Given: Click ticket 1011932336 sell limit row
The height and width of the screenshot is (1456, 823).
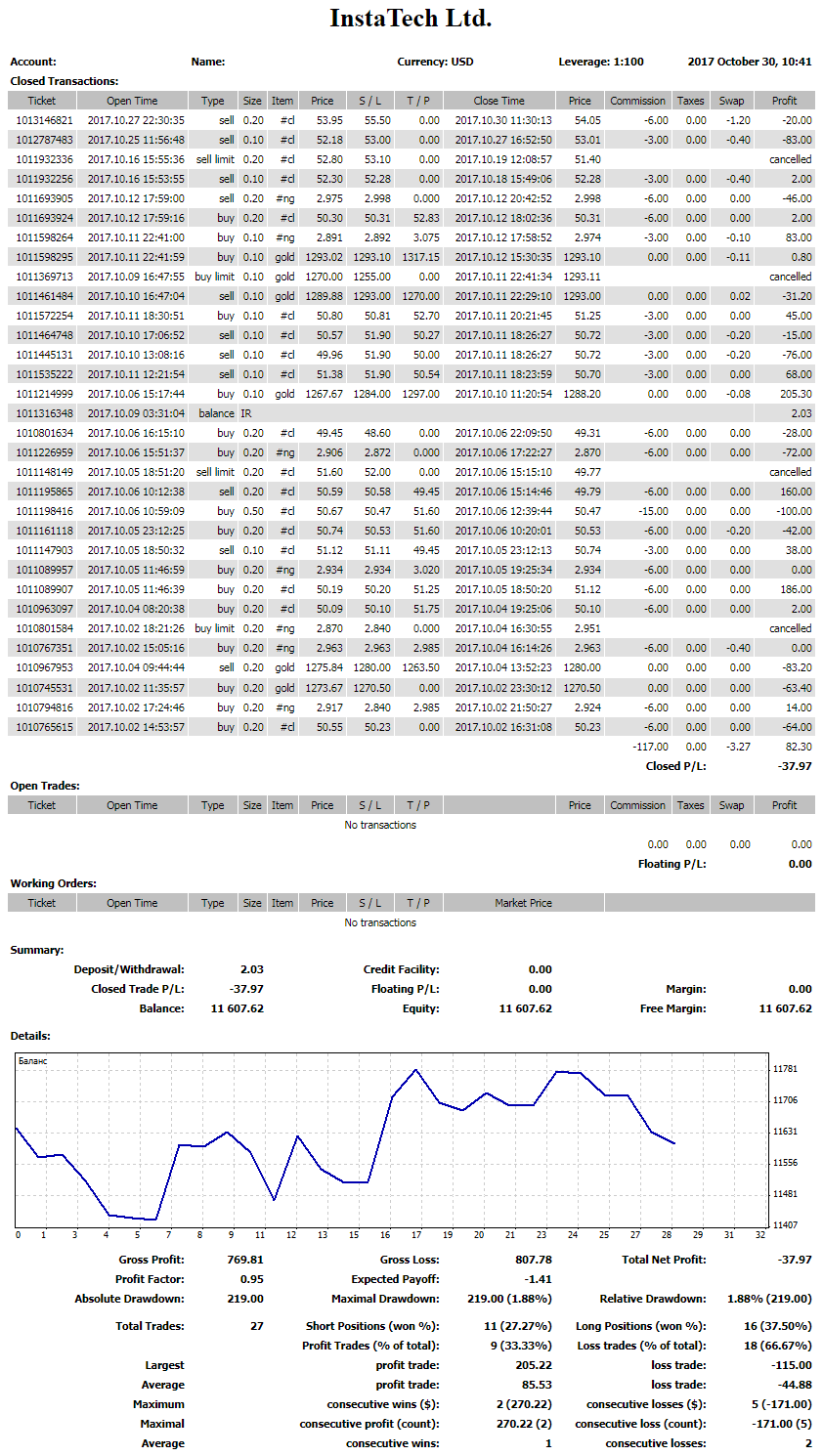Looking at the screenshot, I should point(411,159).
